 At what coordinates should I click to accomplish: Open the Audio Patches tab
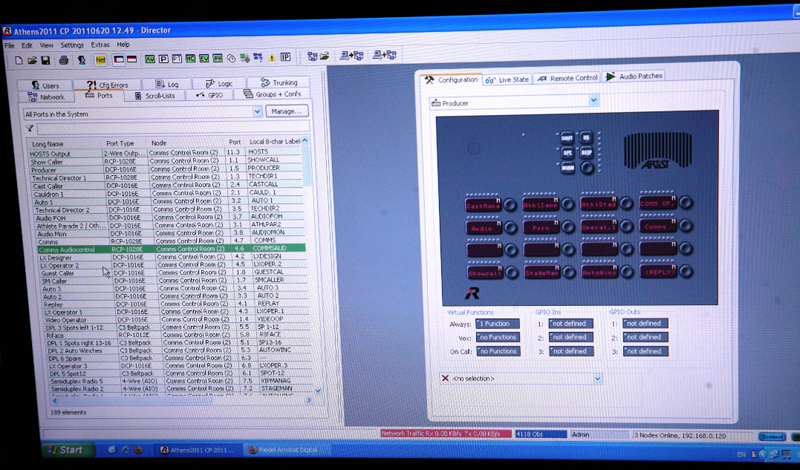click(634, 77)
